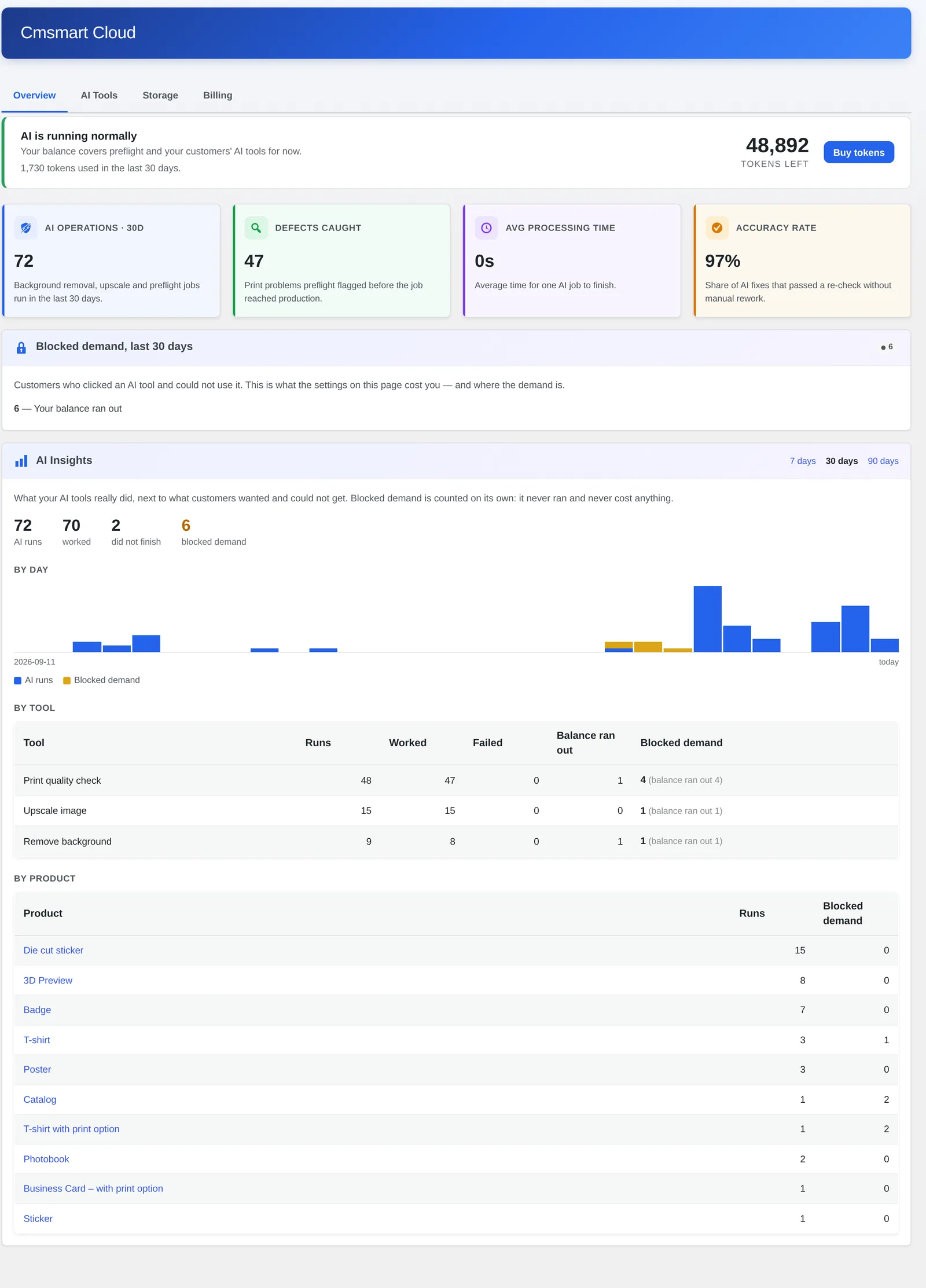Click the AI Insights bar chart icon

(21, 461)
